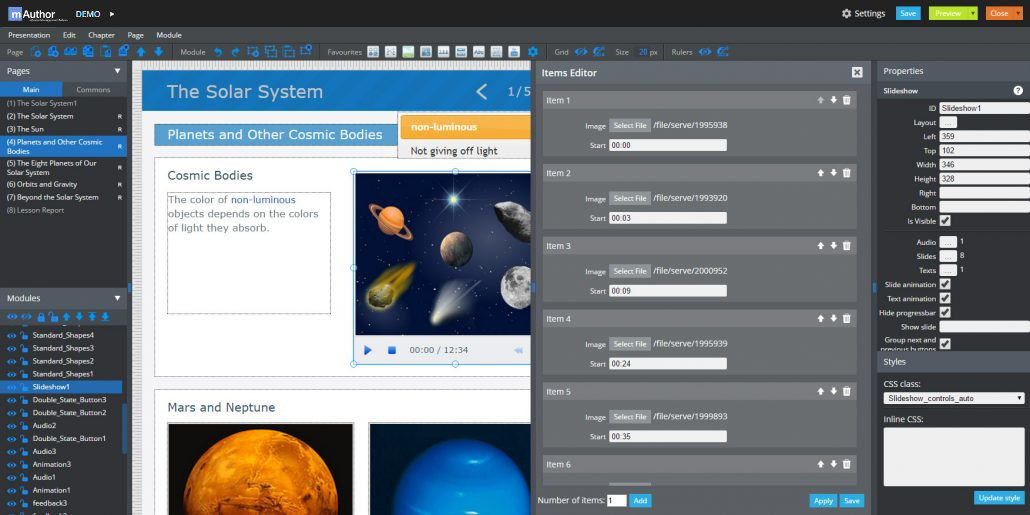
Task: Click Apply in Items Editor
Action: pyautogui.click(x=823, y=501)
